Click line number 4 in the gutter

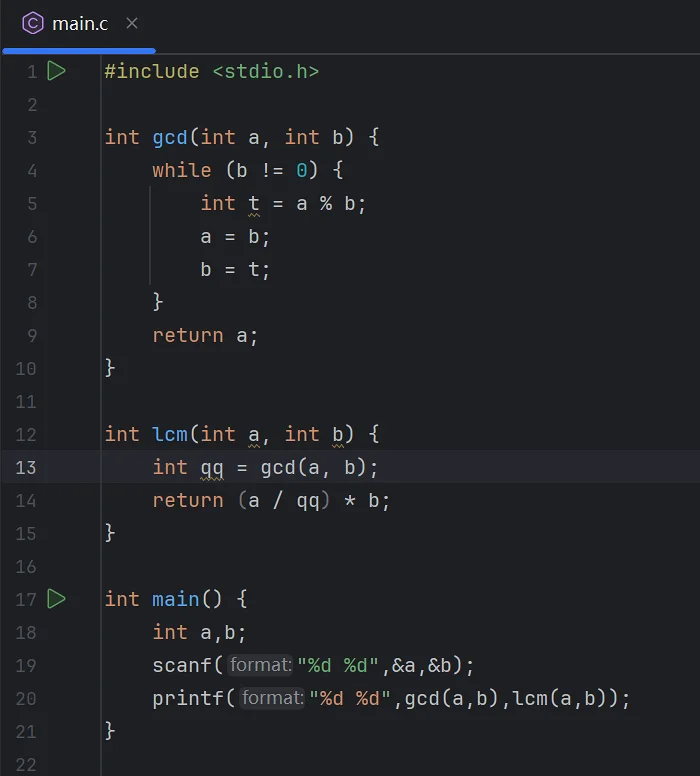point(32,171)
